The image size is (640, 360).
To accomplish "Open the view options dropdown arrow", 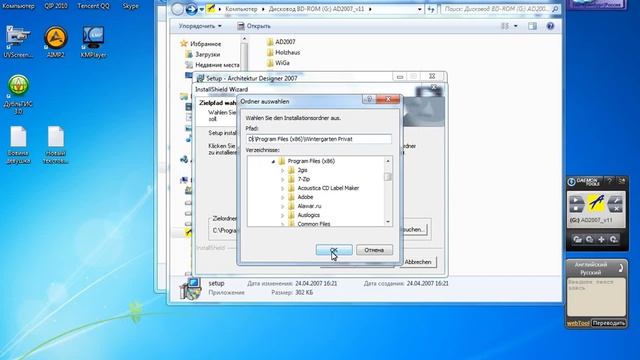I will (516, 26).
